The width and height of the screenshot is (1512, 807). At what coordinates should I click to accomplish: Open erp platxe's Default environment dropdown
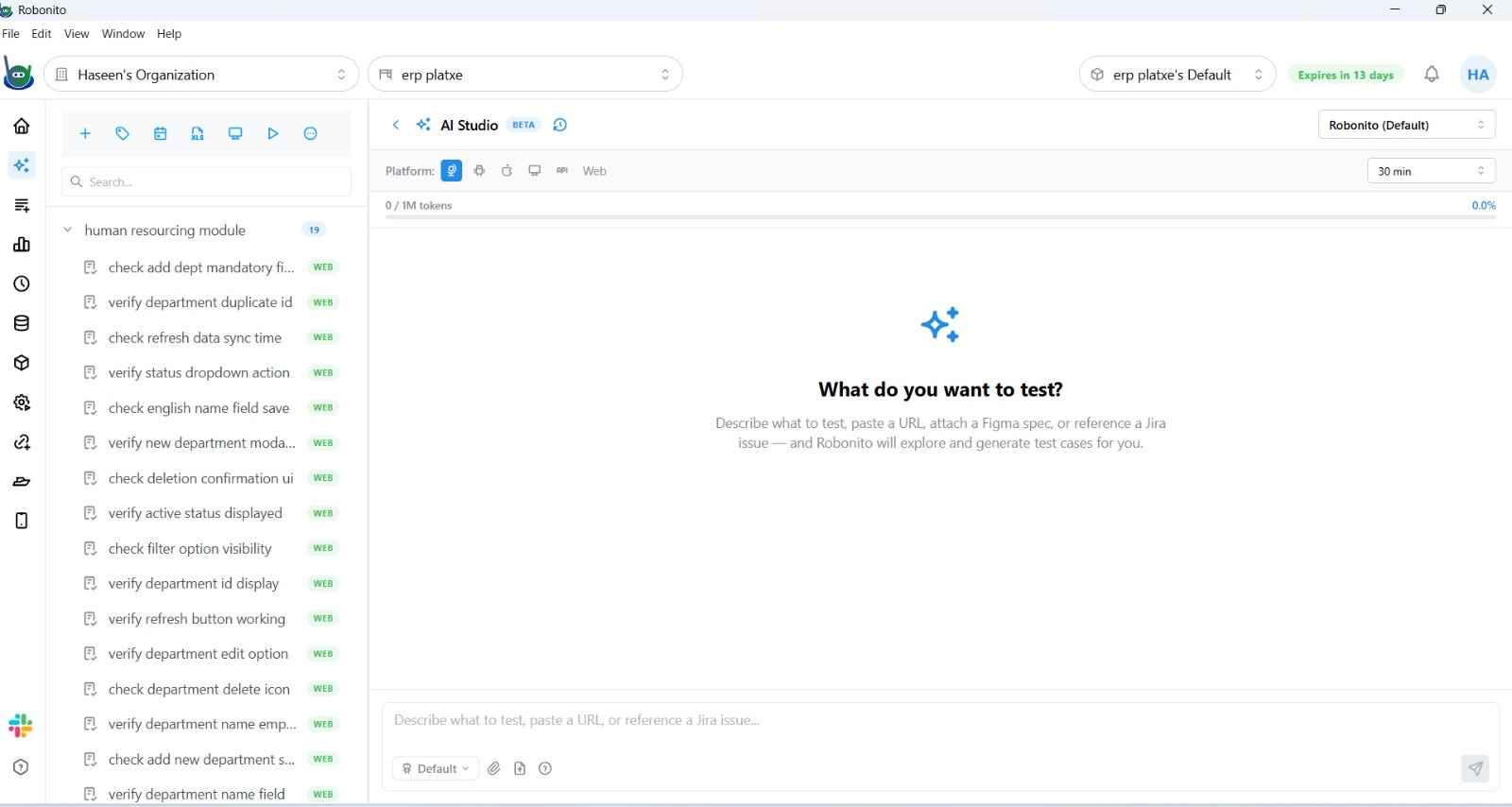[x=1177, y=75]
